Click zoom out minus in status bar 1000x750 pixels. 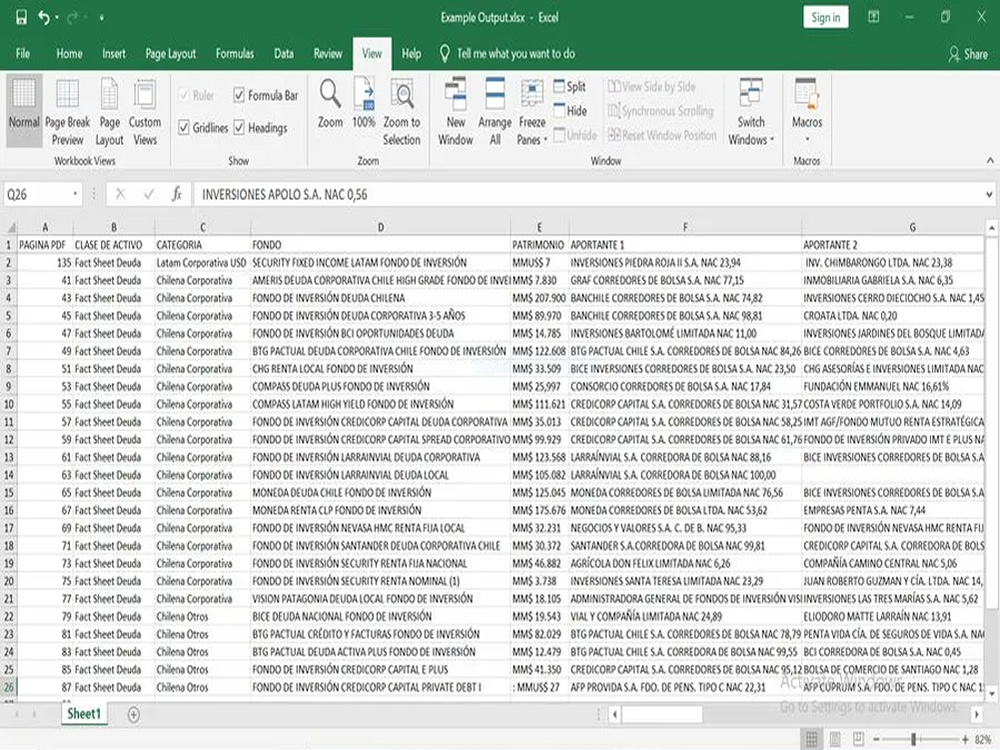pyautogui.click(x=877, y=739)
